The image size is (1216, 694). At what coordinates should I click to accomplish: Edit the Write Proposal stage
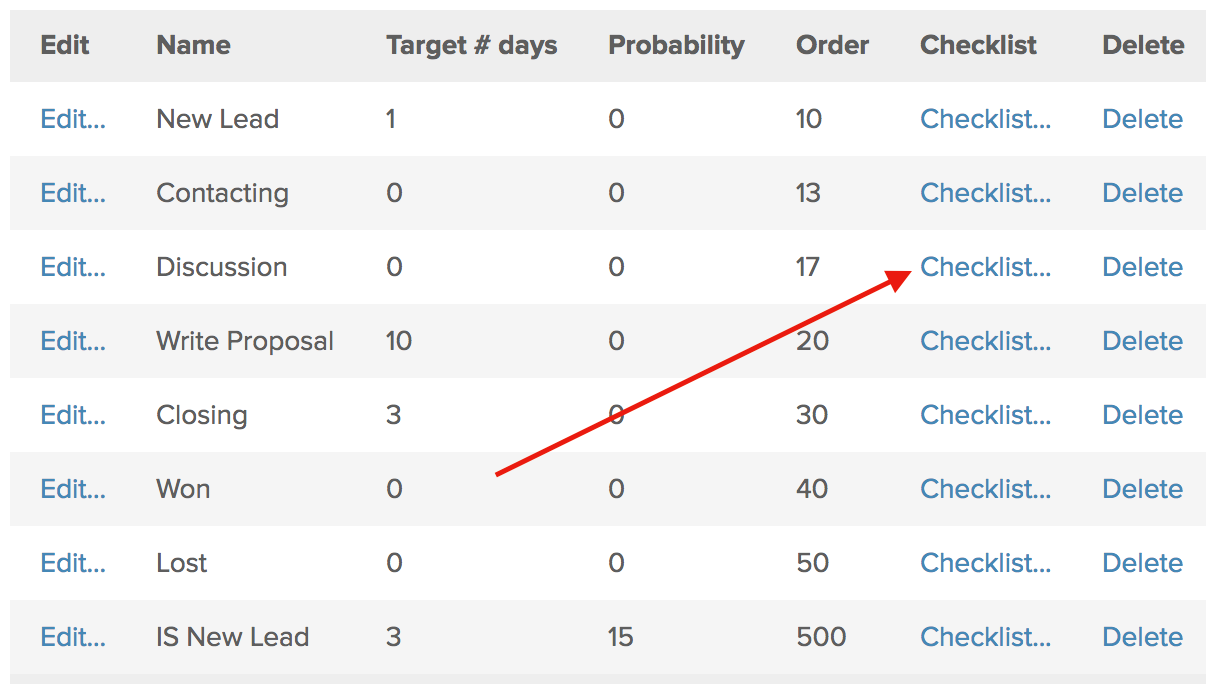73,341
